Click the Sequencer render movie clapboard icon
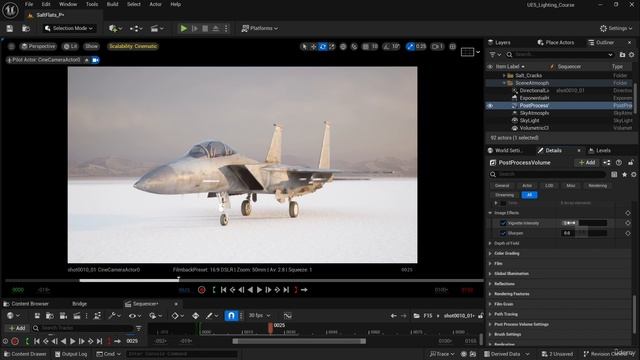The image size is (640, 360). (77, 316)
